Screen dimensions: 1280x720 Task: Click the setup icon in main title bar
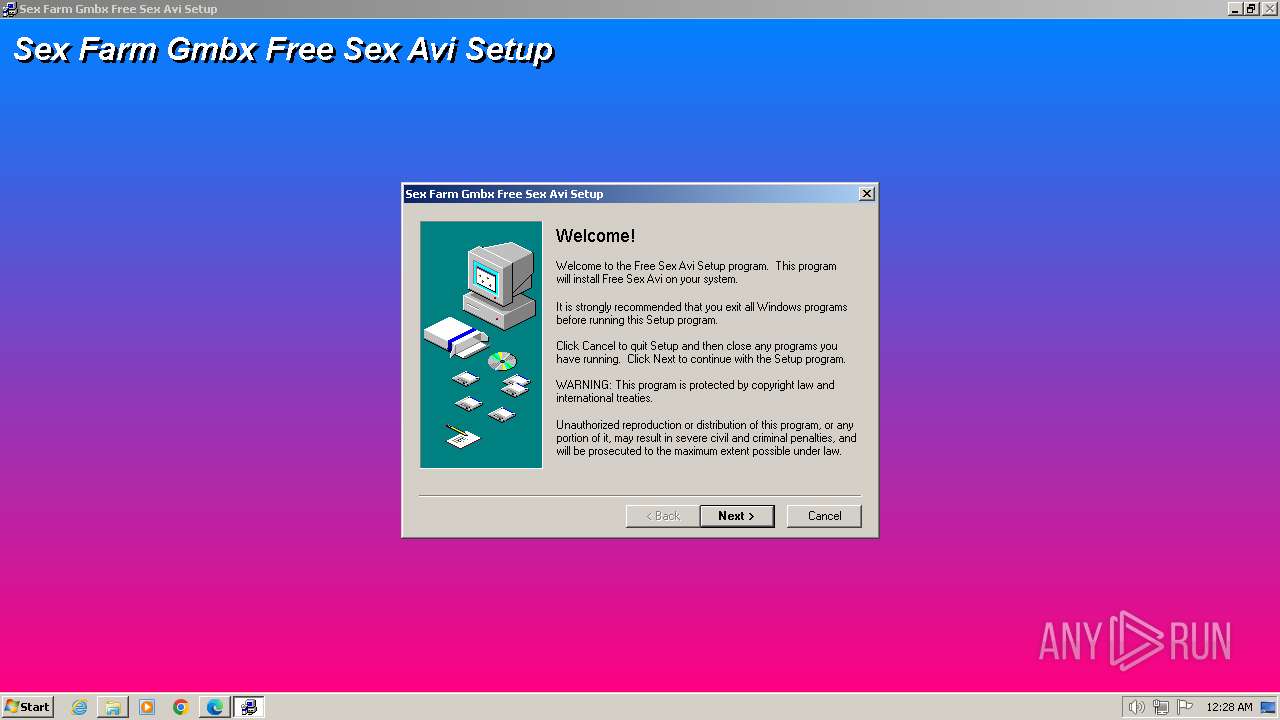tap(9, 9)
